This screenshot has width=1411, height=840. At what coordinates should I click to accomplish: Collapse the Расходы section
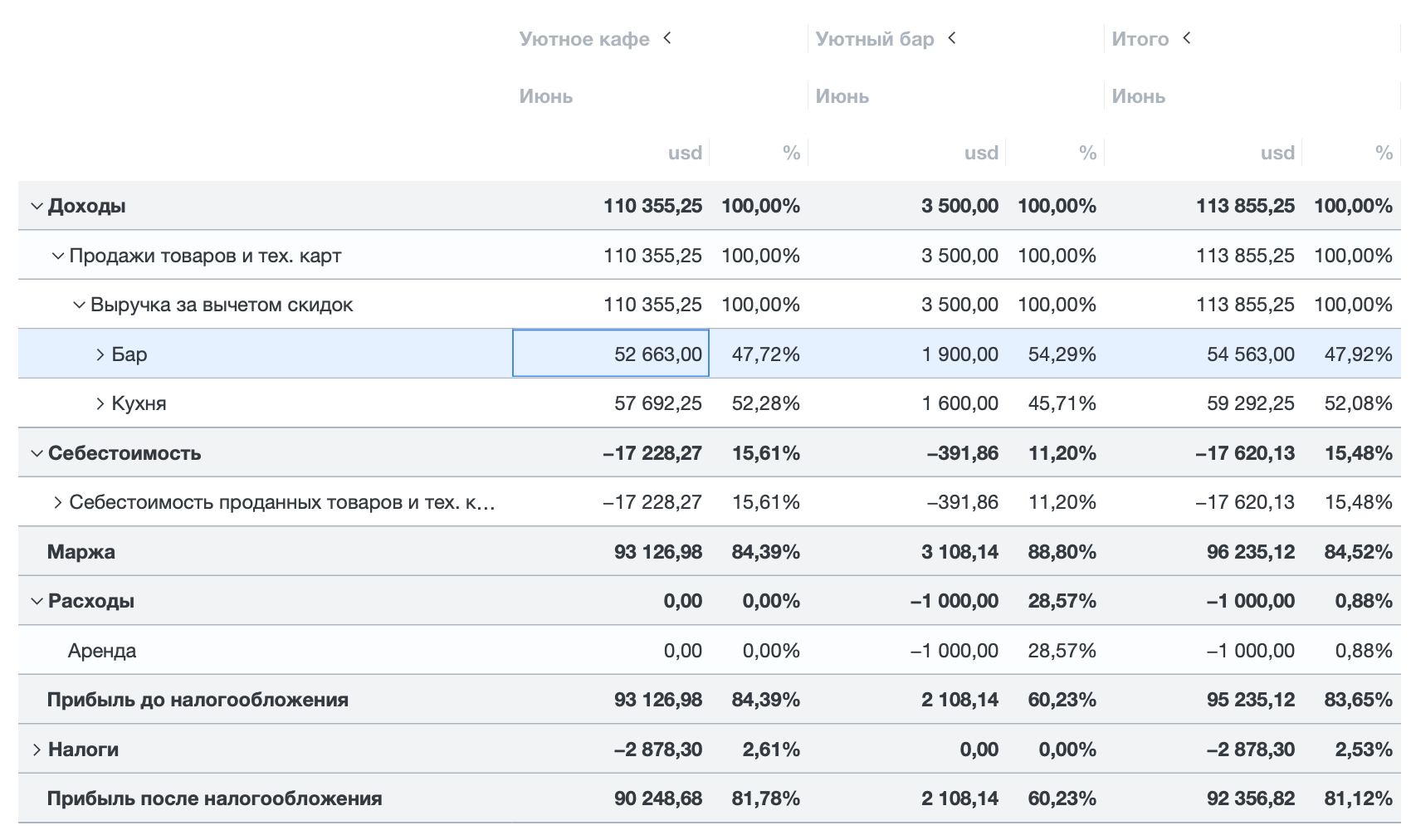pos(37,601)
